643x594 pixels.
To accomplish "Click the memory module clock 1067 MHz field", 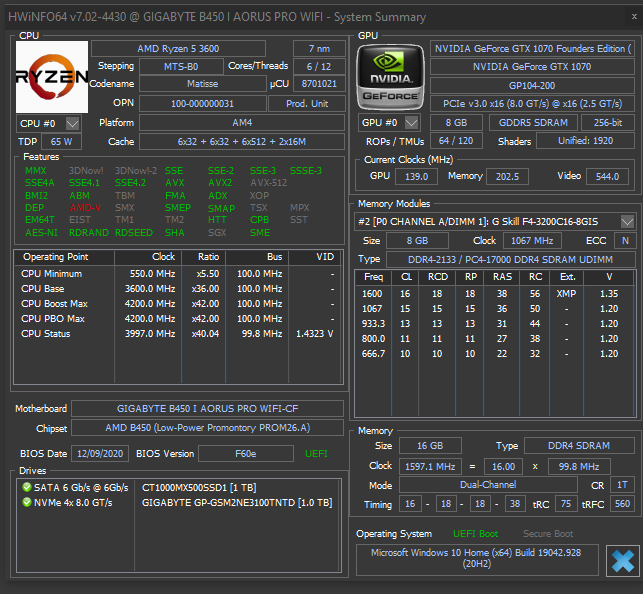I will [x=532, y=241].
